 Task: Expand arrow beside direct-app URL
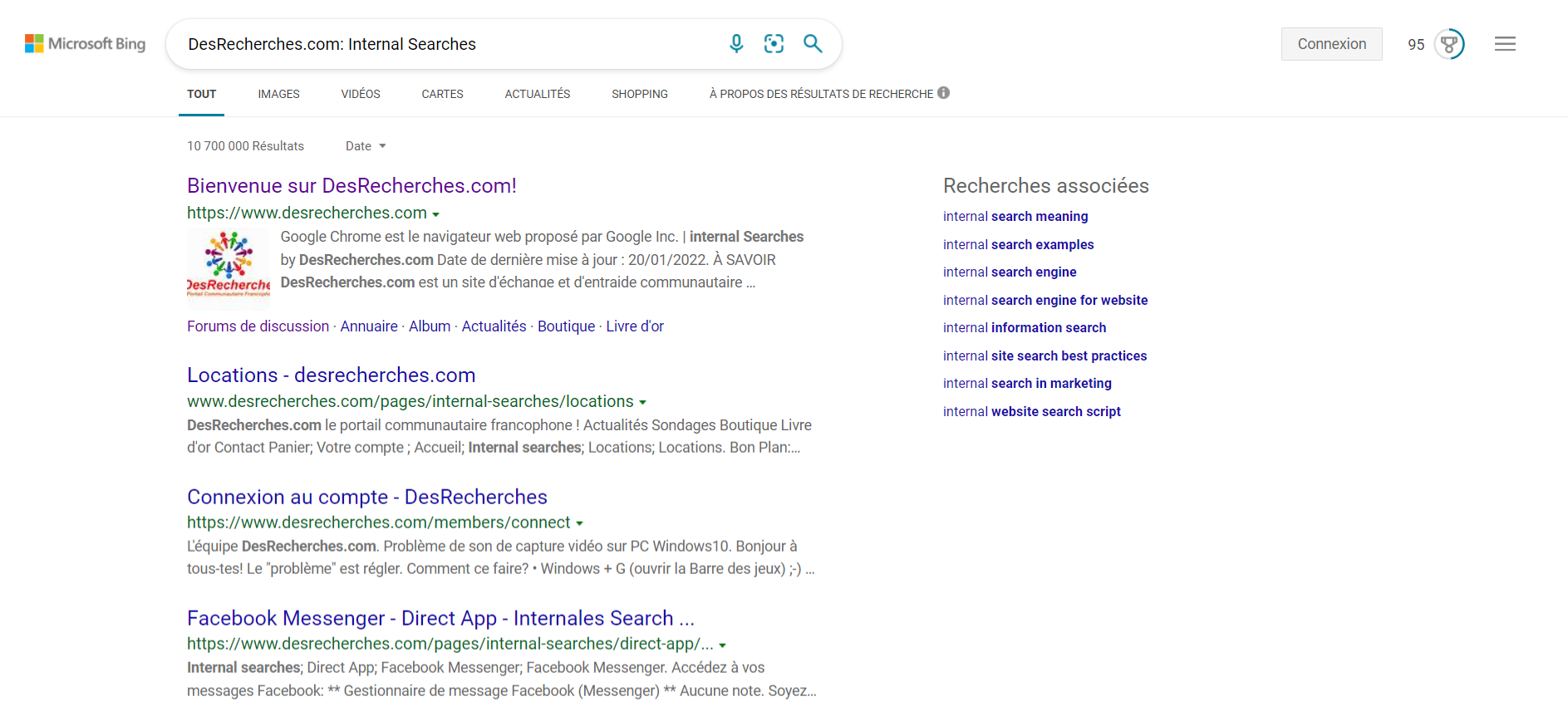point(723,645)
